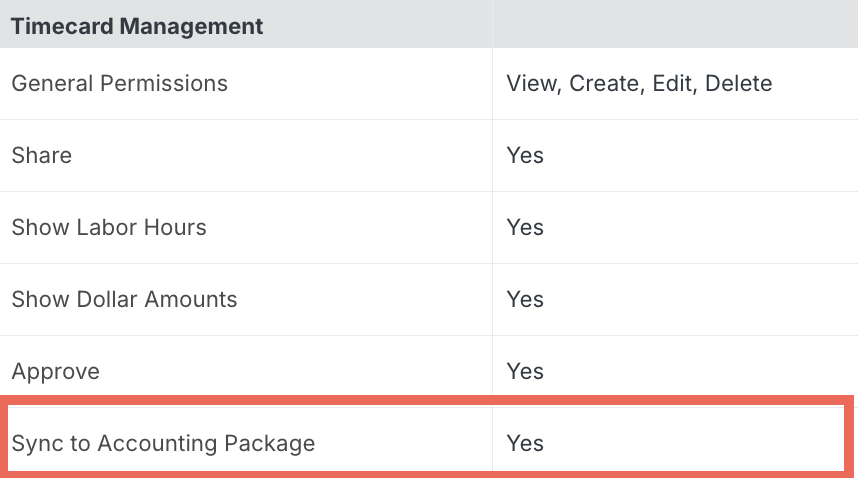858x478 pixels.
Task: Select Yes beside Show Labor Hours
Action: 525,228
